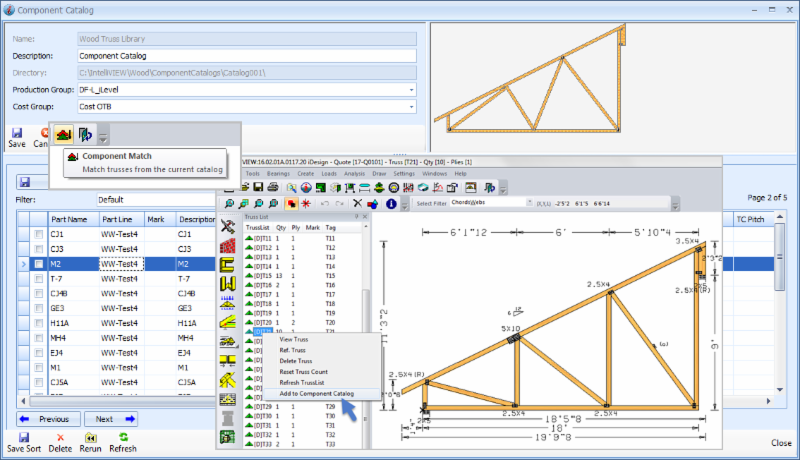Click the Previous page button
The image size is (800, 460).
tap(48, 419)
